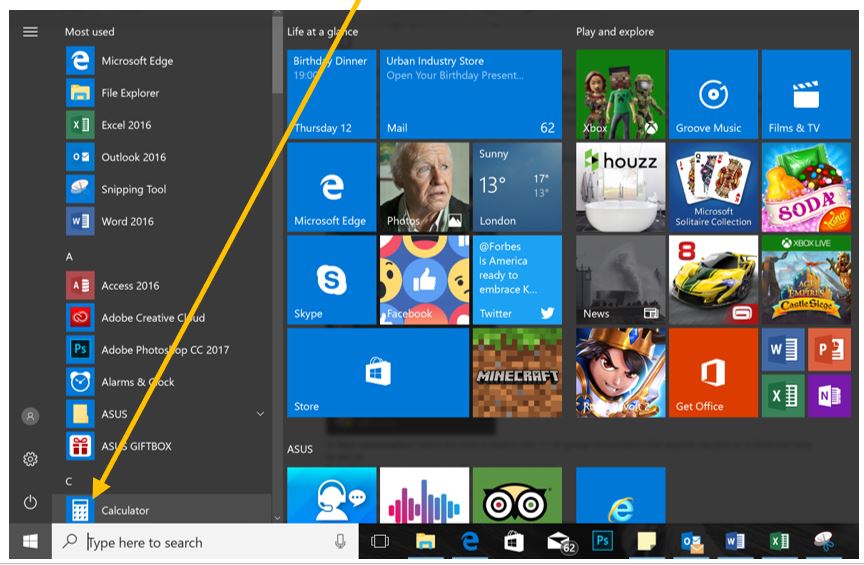Image resolution: width=864 pixels, height=565 pixels.
Task: Open Excel on the taskbar
Action: pyautogui.click(x=779, y=542)
